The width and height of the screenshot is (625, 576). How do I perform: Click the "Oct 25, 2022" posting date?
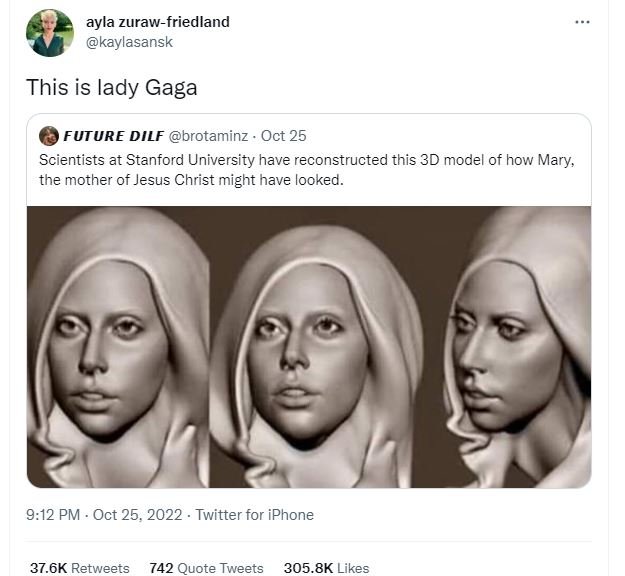(x=138, y=515)
